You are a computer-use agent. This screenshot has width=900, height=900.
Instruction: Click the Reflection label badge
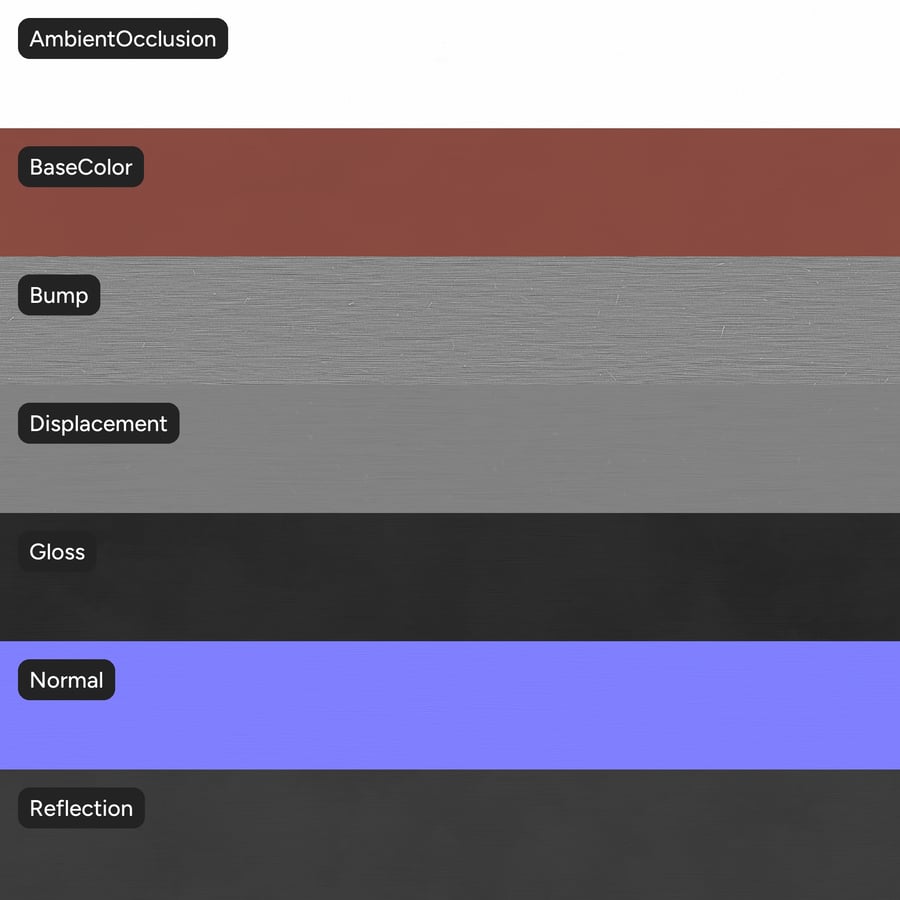[81, 808]
